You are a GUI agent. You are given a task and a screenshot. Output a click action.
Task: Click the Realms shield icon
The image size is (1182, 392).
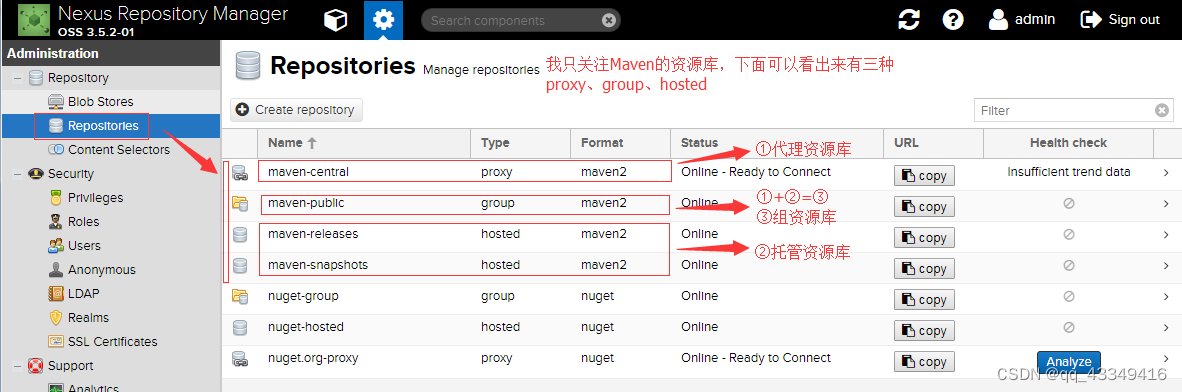[55, 318]
